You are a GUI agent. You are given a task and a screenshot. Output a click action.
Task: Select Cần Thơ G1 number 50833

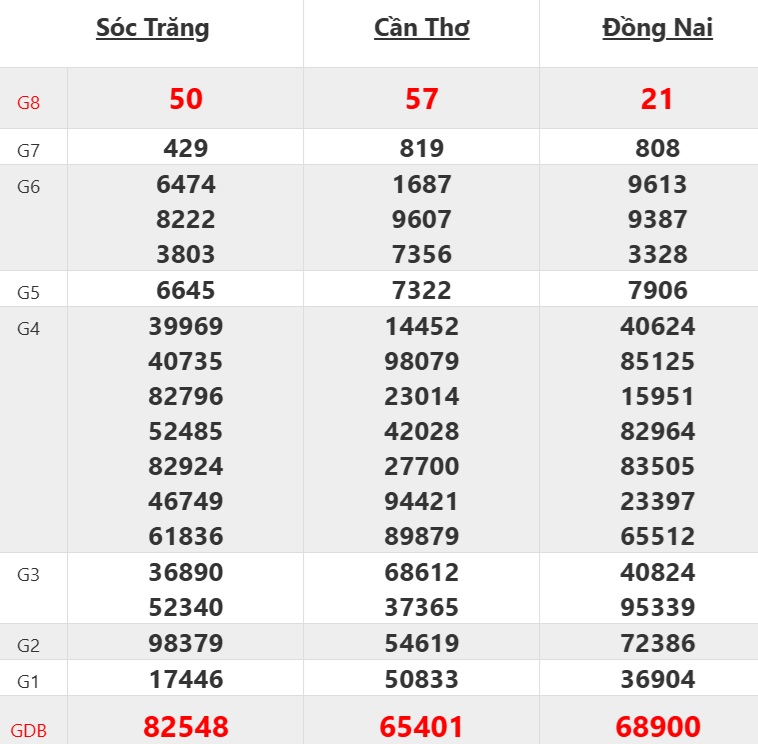pos(421,680)
